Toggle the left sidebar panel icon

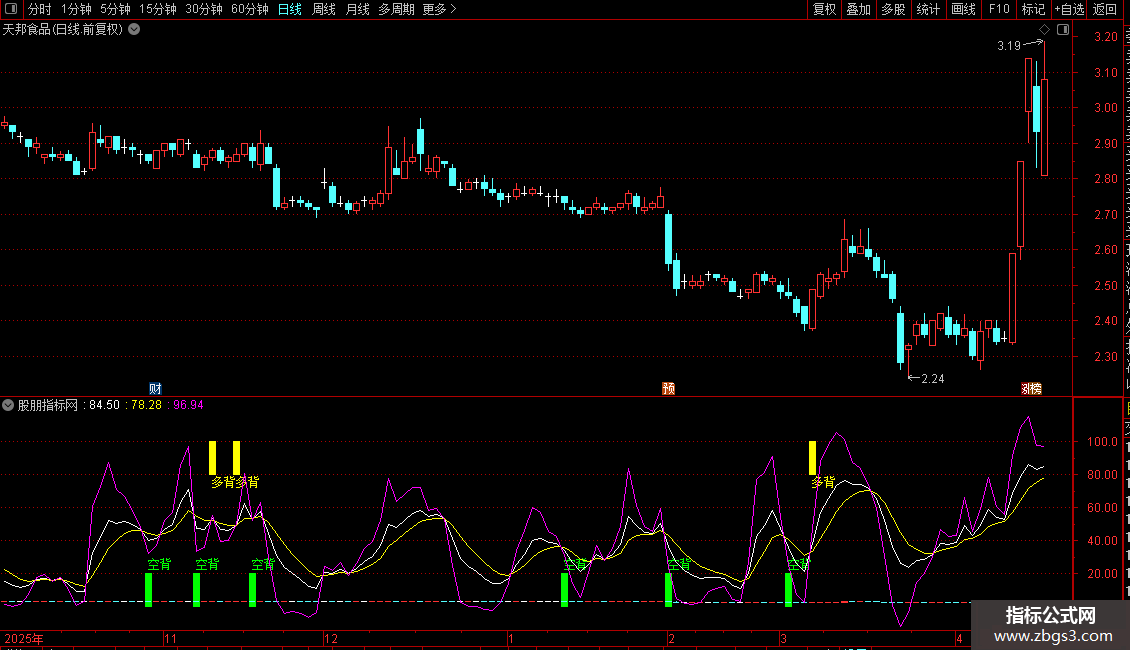coord(12,10)
